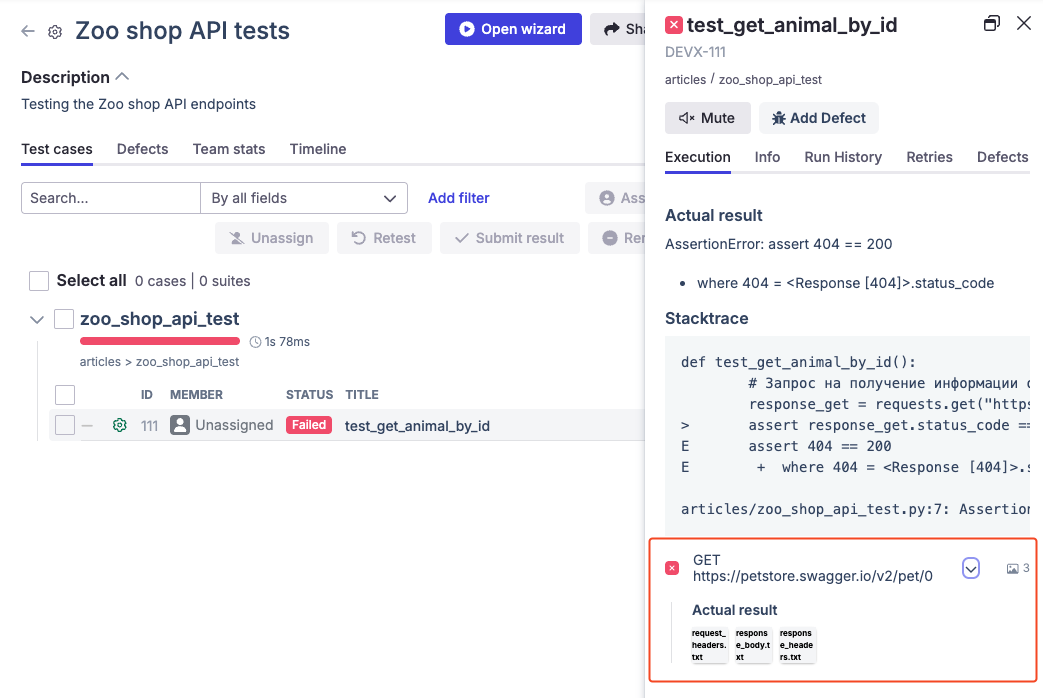Click the Unassigned member avatar icon

(x=180, y=425)
